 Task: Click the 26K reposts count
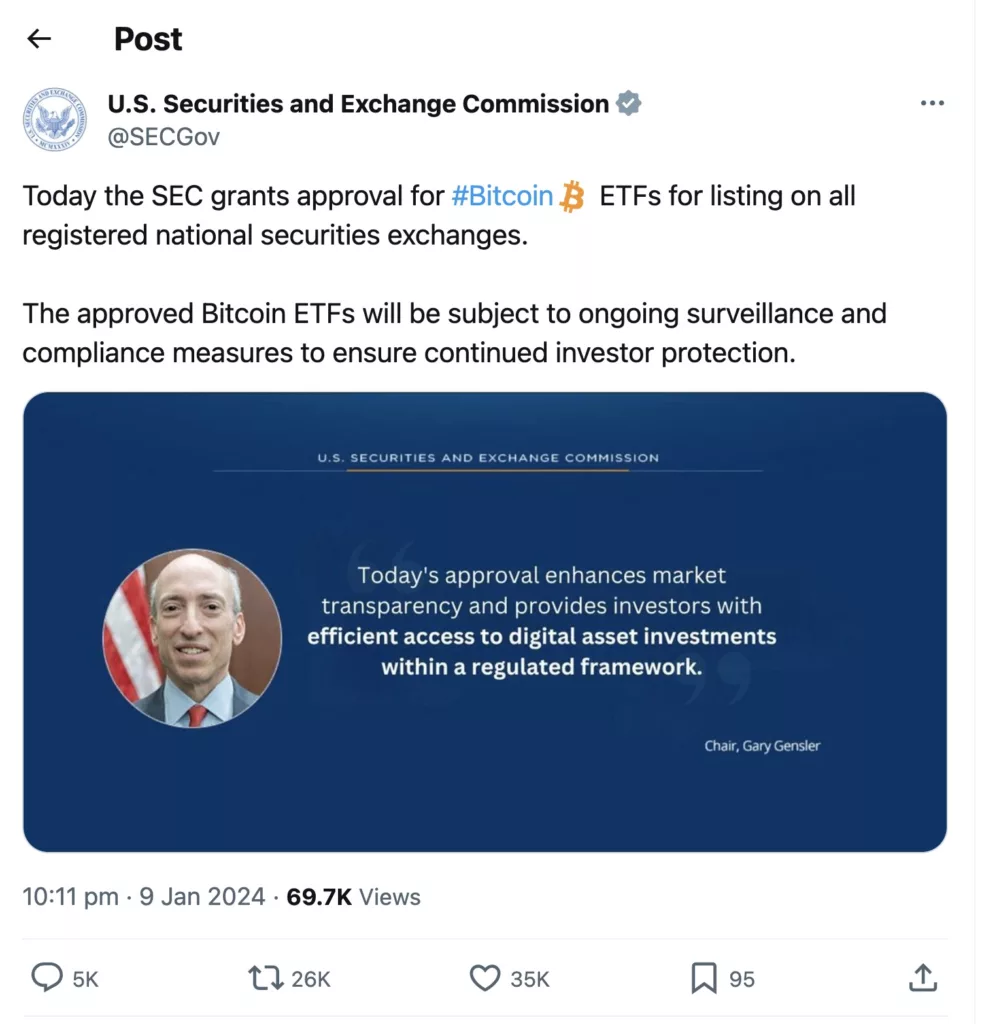[311, 979]
